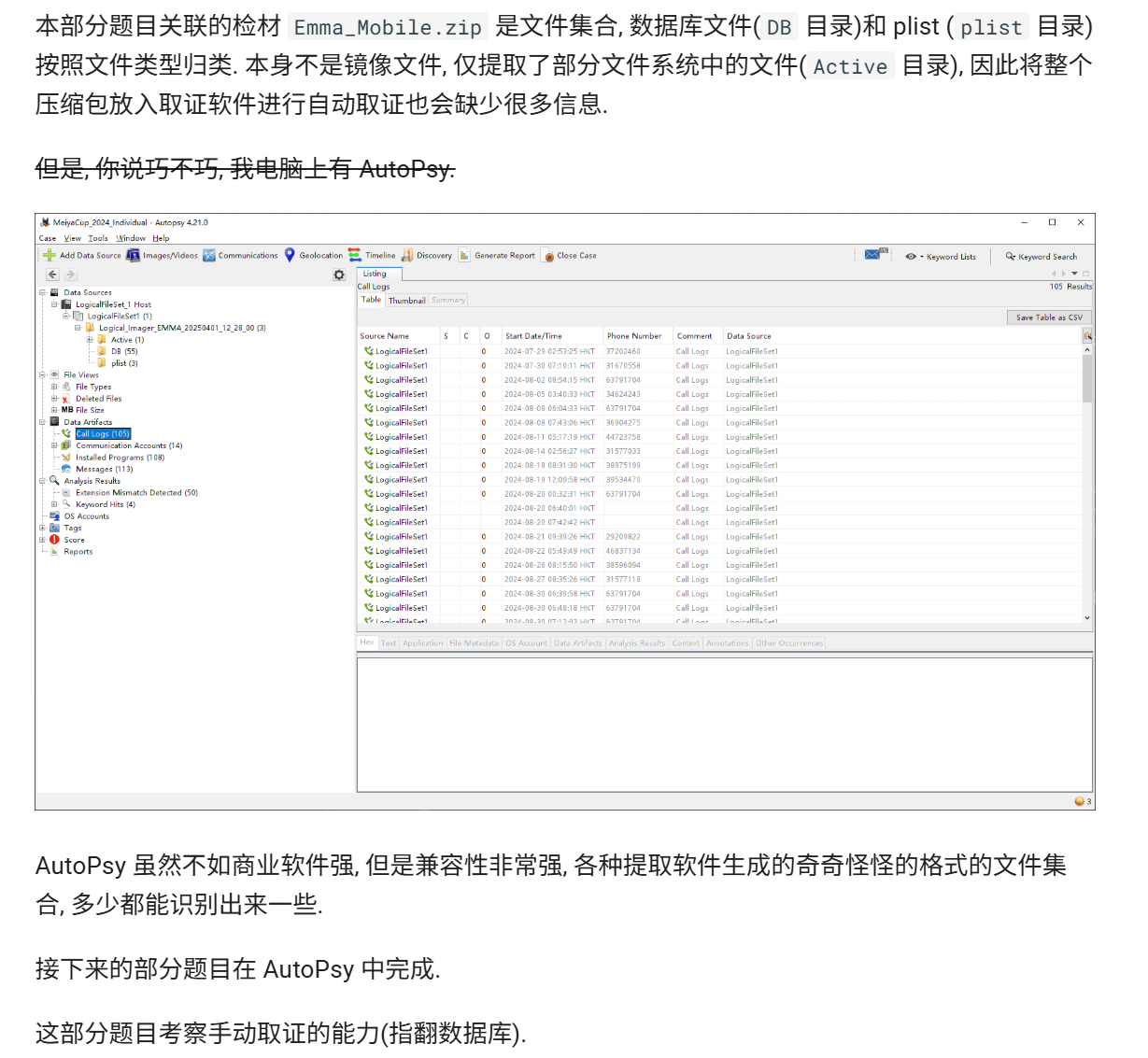1148x1058 pixels.
Task: Click Save Table as CSV button
Action: (1049, 317)
